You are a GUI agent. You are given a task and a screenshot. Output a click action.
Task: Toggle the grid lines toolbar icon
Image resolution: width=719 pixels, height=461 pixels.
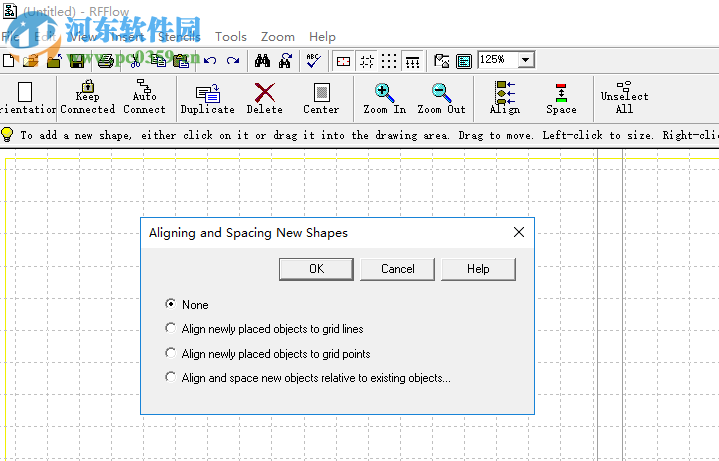366,61
